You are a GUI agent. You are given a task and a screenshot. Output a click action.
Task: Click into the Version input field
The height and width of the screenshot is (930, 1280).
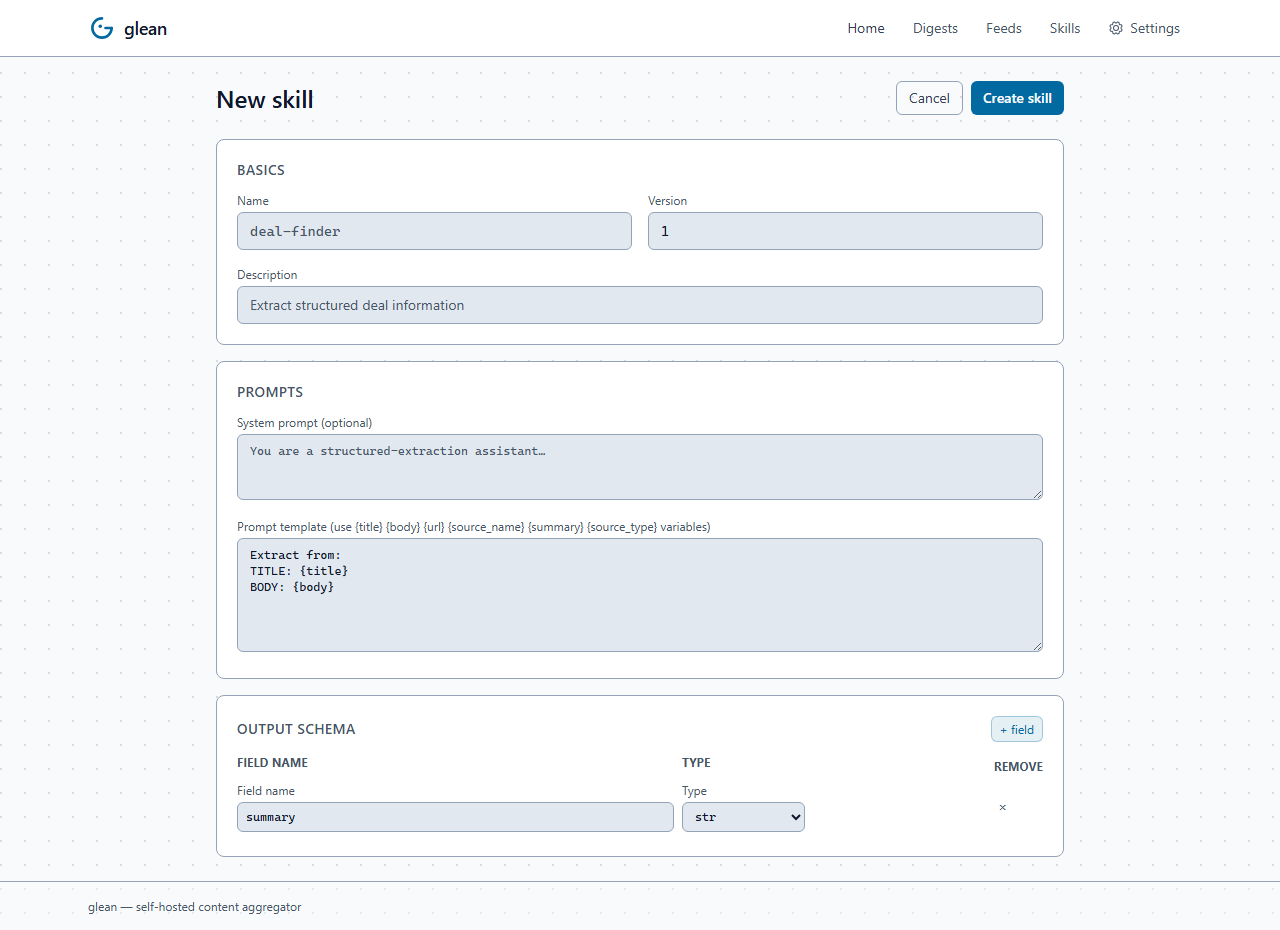tap(845, 231)
